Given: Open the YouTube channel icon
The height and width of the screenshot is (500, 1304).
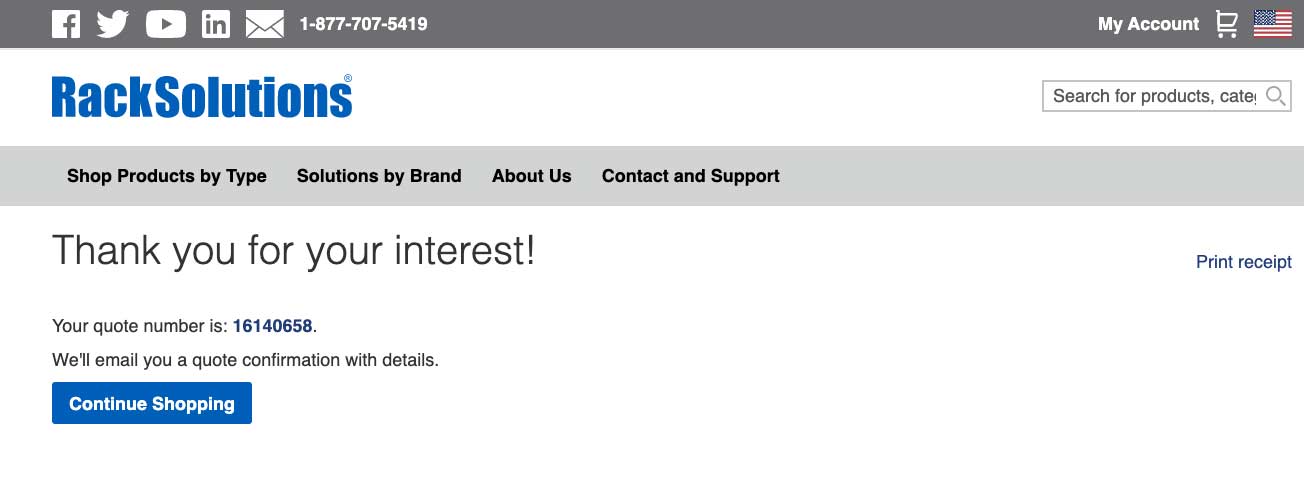Looking at the screenshot, I should tap(166, 24).
